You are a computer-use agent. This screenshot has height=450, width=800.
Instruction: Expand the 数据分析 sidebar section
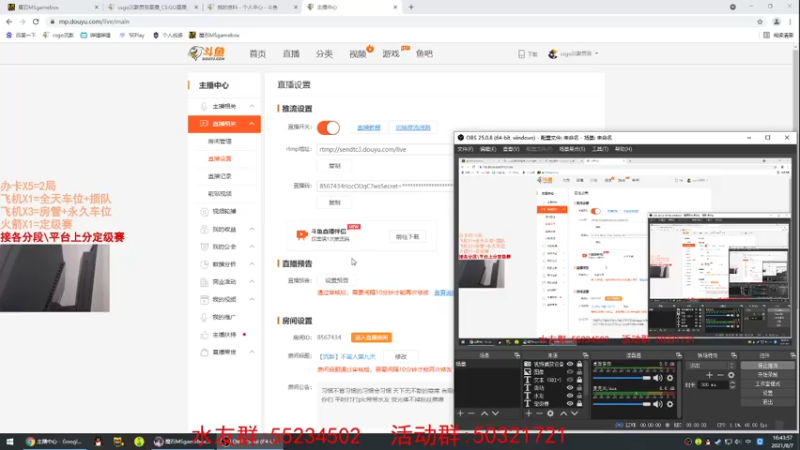[x=252, y=264]
